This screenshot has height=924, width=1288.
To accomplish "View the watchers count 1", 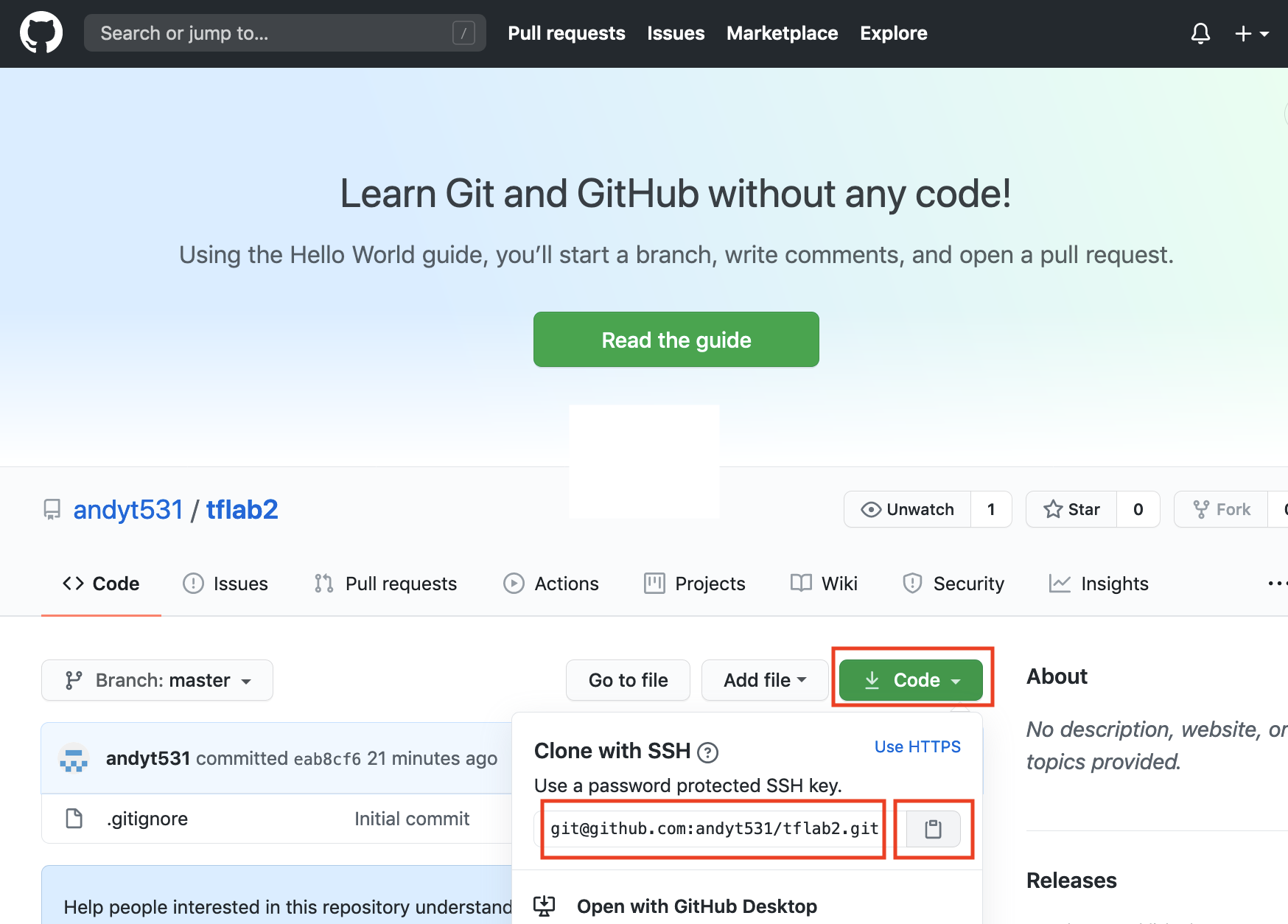I will (x=991, y=509).
